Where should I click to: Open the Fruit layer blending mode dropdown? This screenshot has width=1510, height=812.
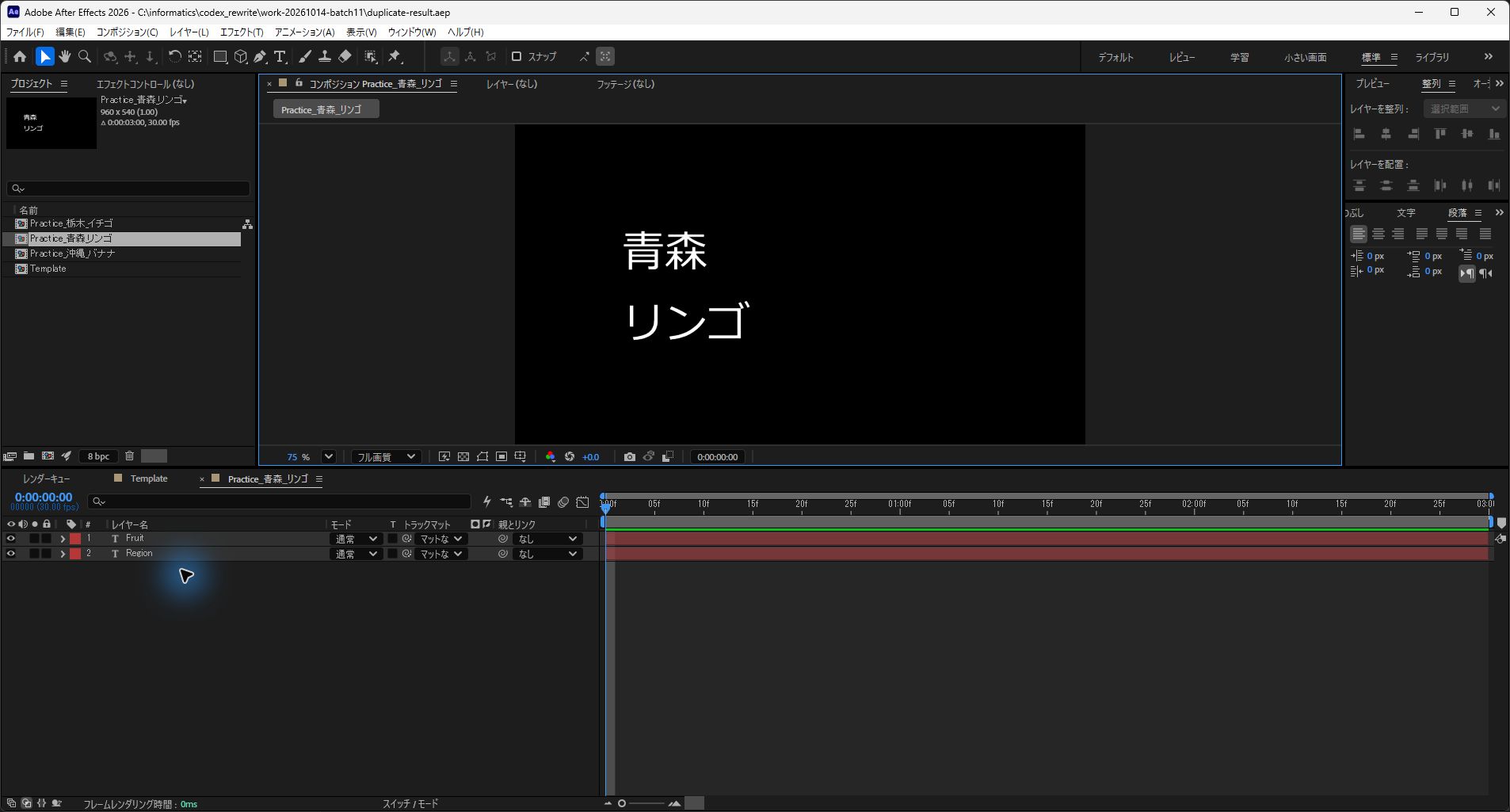[x=355, y=539]
